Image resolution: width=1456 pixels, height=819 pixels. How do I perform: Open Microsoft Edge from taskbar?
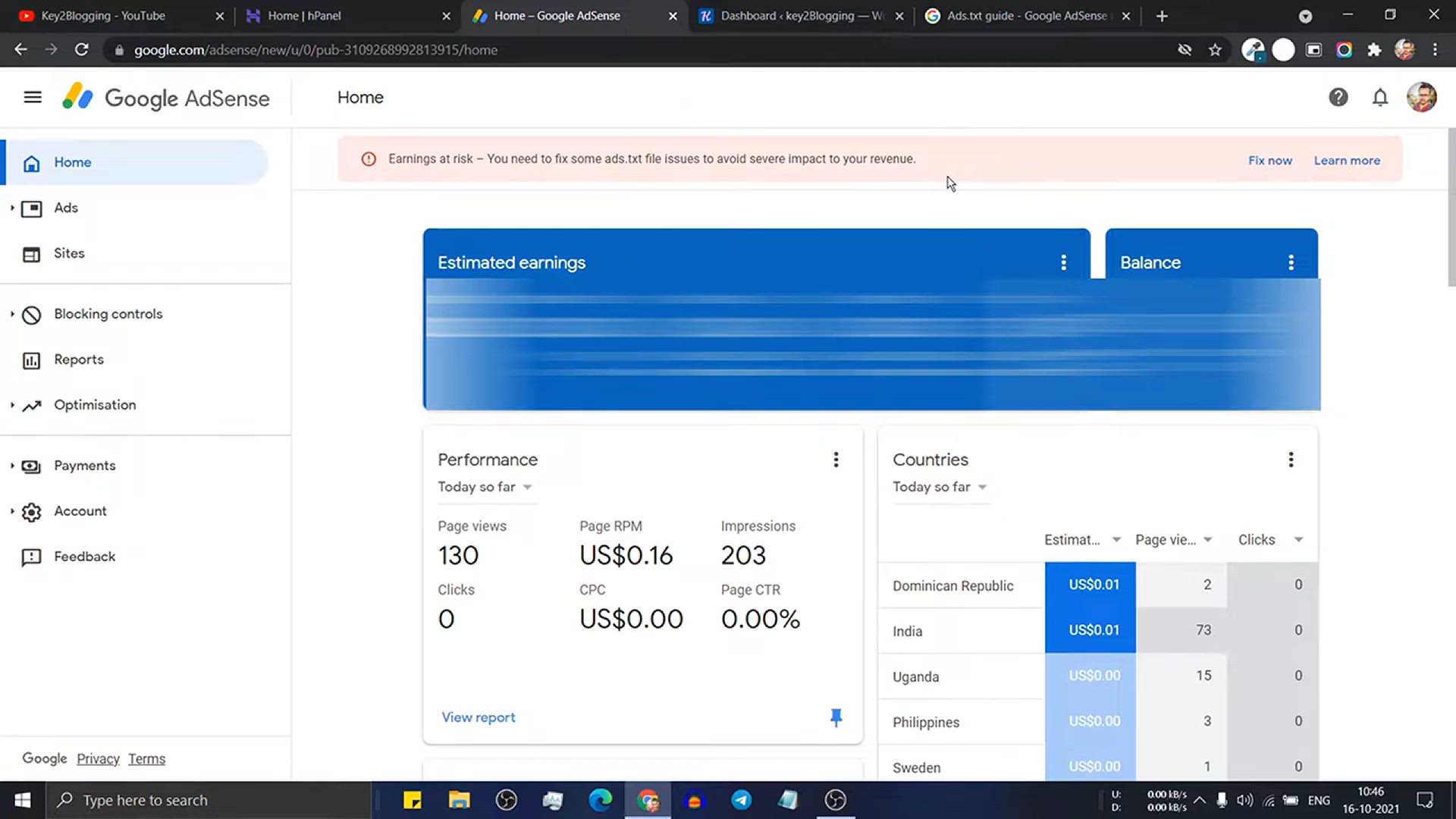point(600,800)
